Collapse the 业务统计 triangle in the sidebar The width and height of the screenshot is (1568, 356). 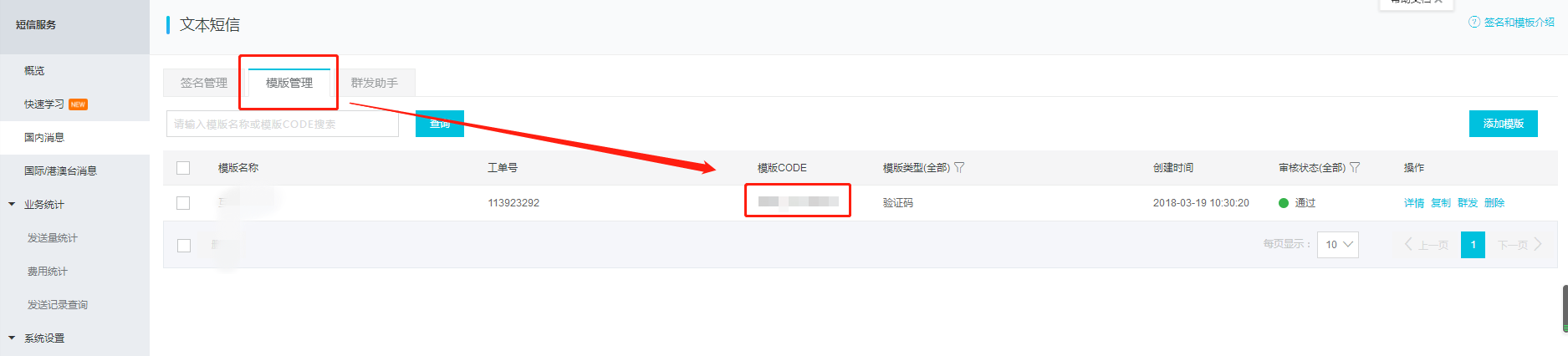pyautogui.click(x=12, y=204)
